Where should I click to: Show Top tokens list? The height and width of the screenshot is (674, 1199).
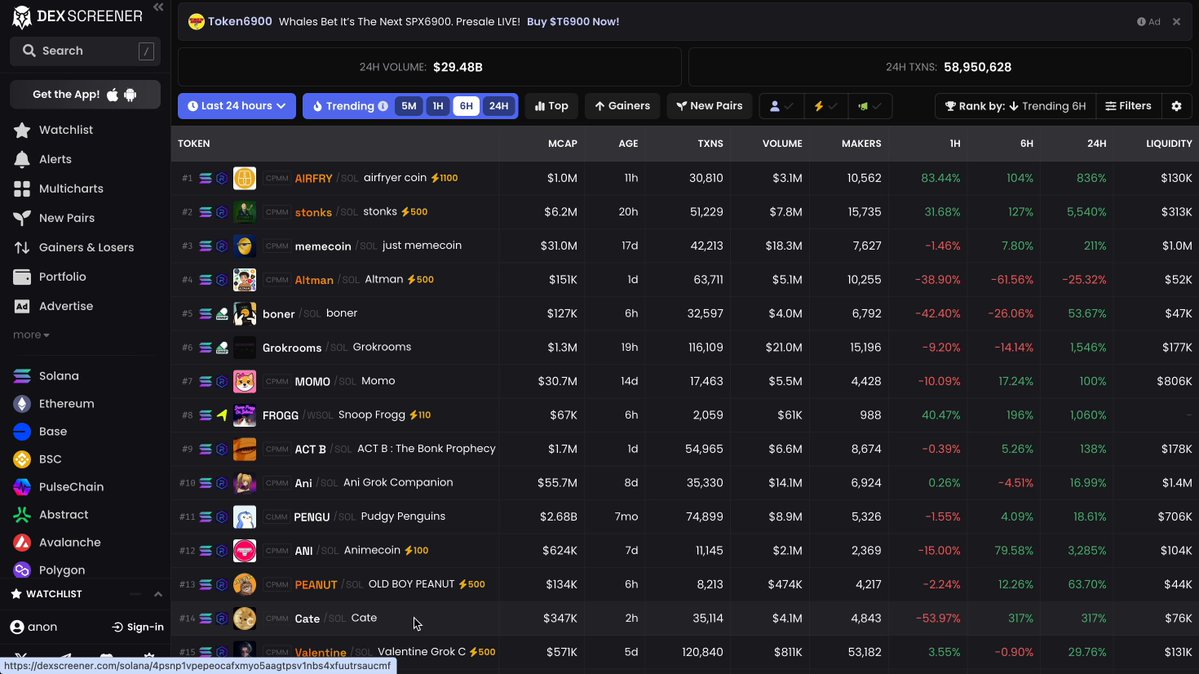coord(551,106)
